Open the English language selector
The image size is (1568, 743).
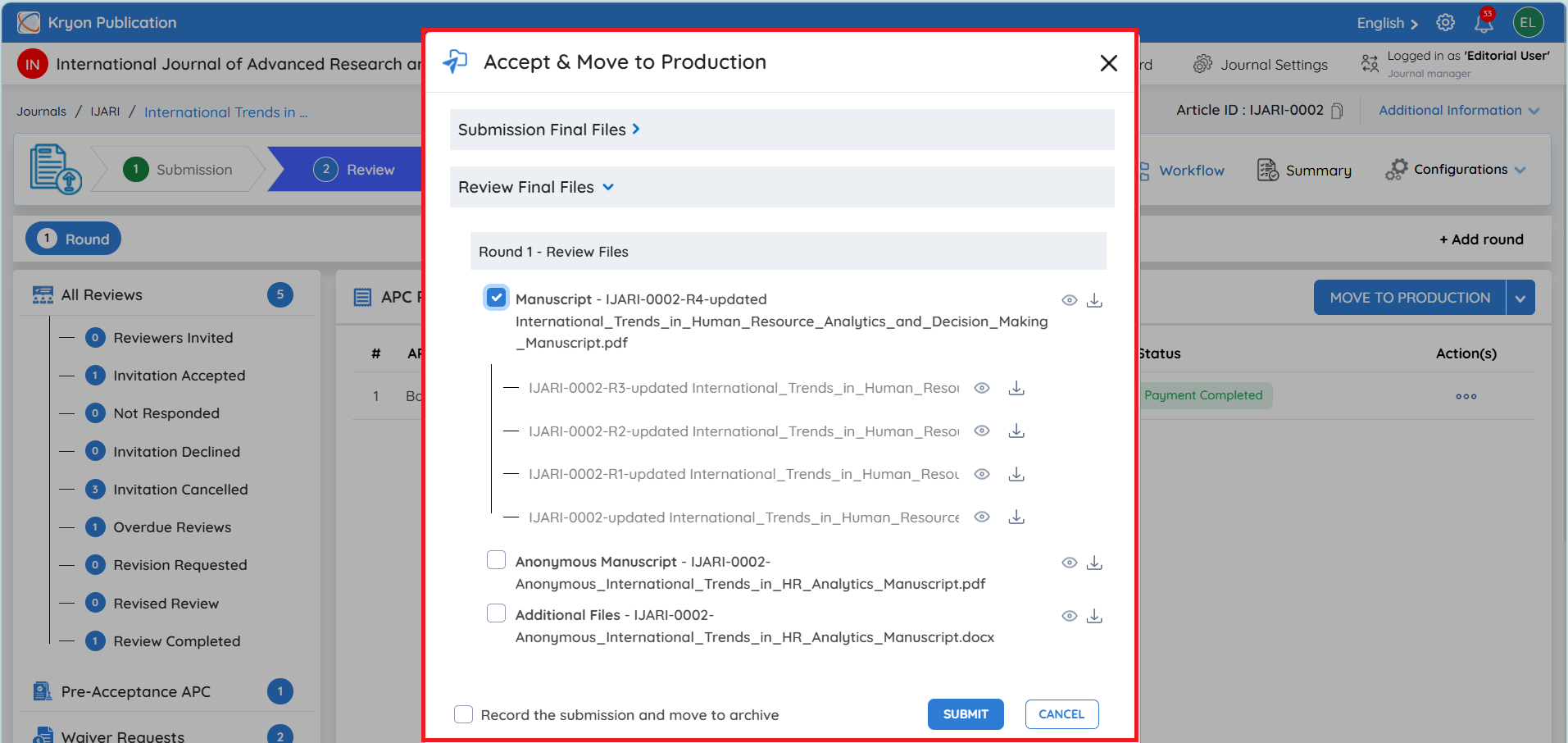(1387, 23)
